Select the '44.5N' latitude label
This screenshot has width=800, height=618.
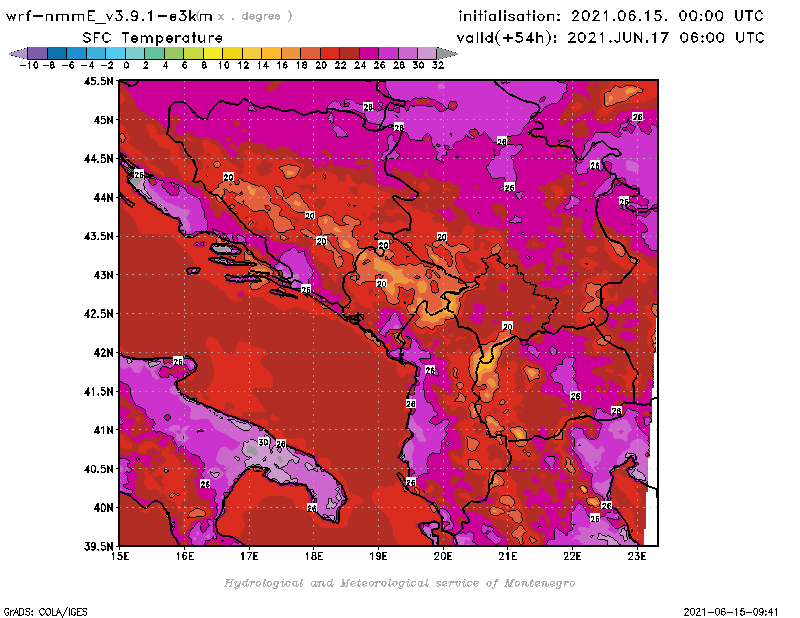coord(98,159)
